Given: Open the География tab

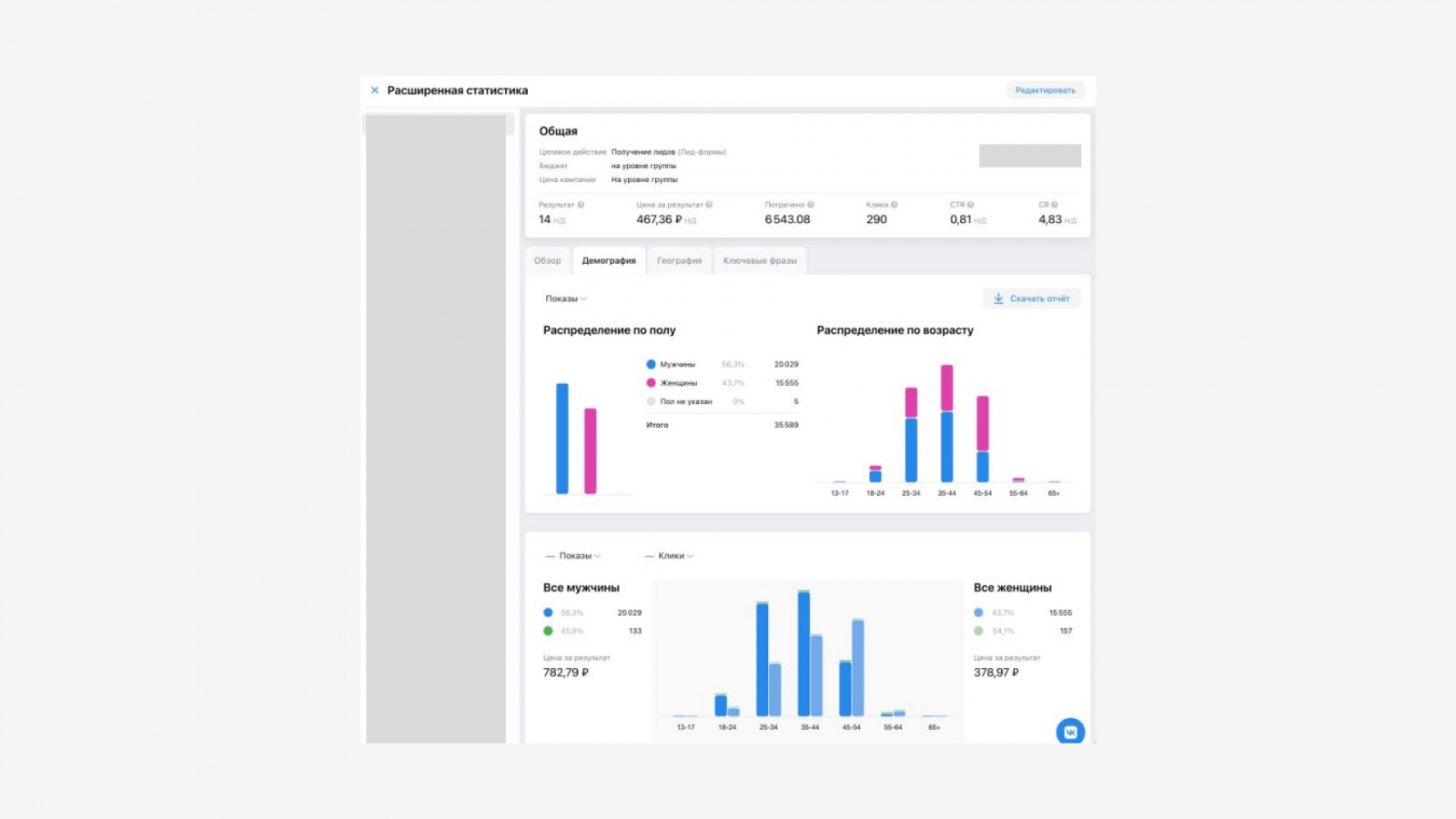Looking at the screenshot, I should click(x=680, y=260).
